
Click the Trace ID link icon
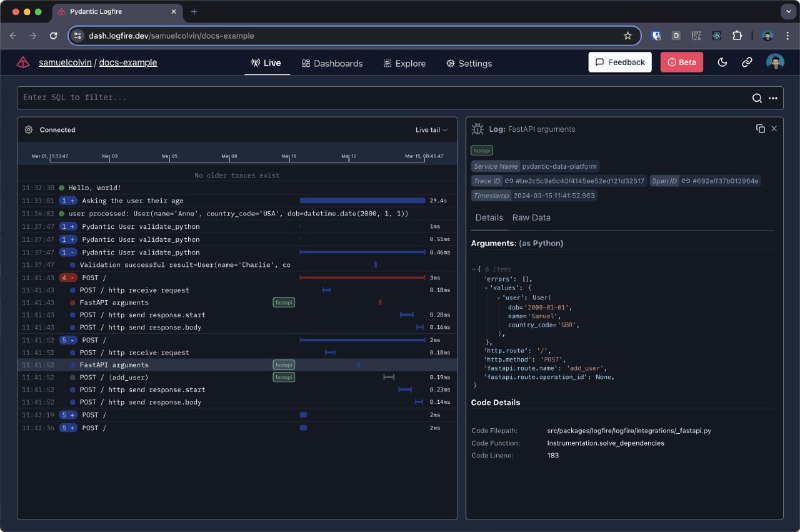[509, 181]
